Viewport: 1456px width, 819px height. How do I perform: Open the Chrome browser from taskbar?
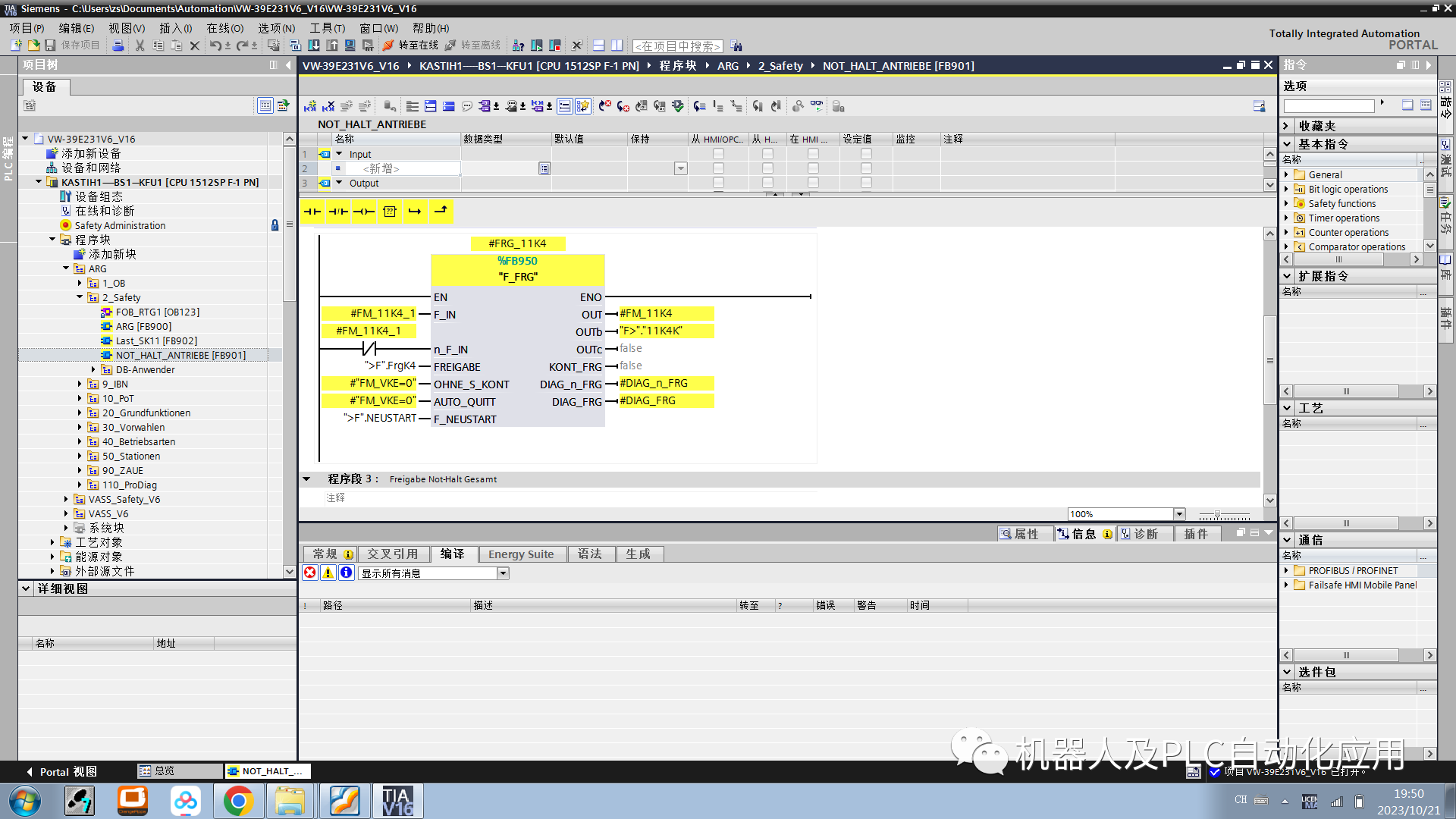238,801
